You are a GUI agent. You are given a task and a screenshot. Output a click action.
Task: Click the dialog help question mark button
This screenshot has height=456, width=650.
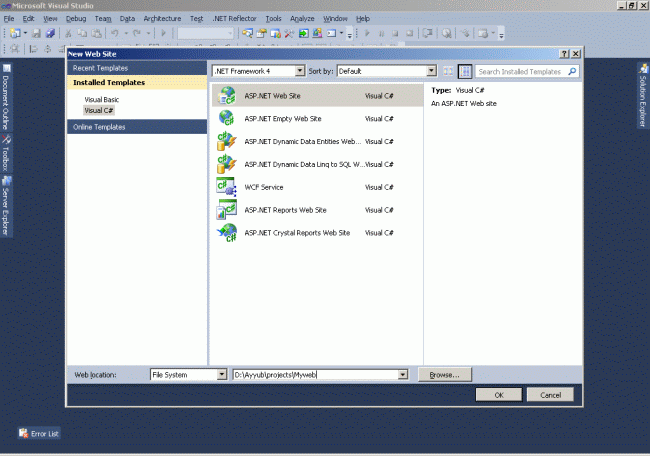tap(564, 54)
